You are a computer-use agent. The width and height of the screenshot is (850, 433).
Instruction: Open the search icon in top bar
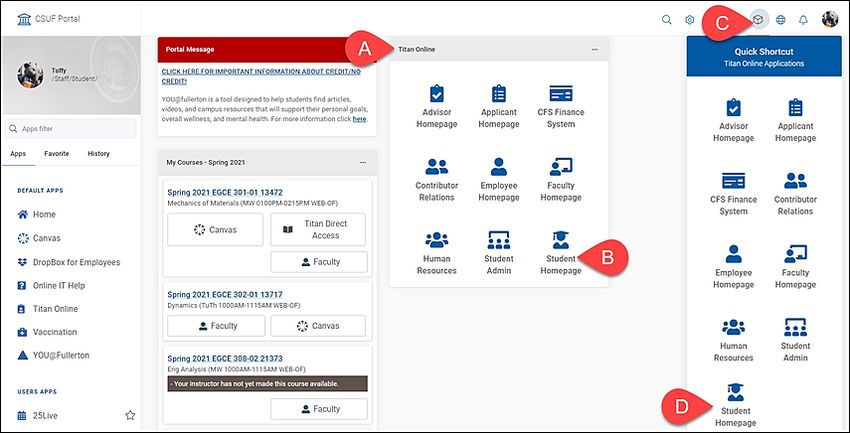point(667,20)
